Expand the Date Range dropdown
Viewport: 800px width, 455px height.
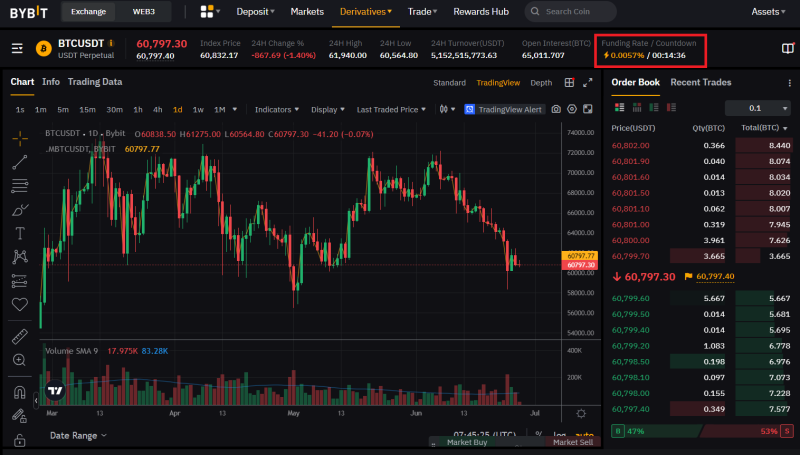(78, 436)
